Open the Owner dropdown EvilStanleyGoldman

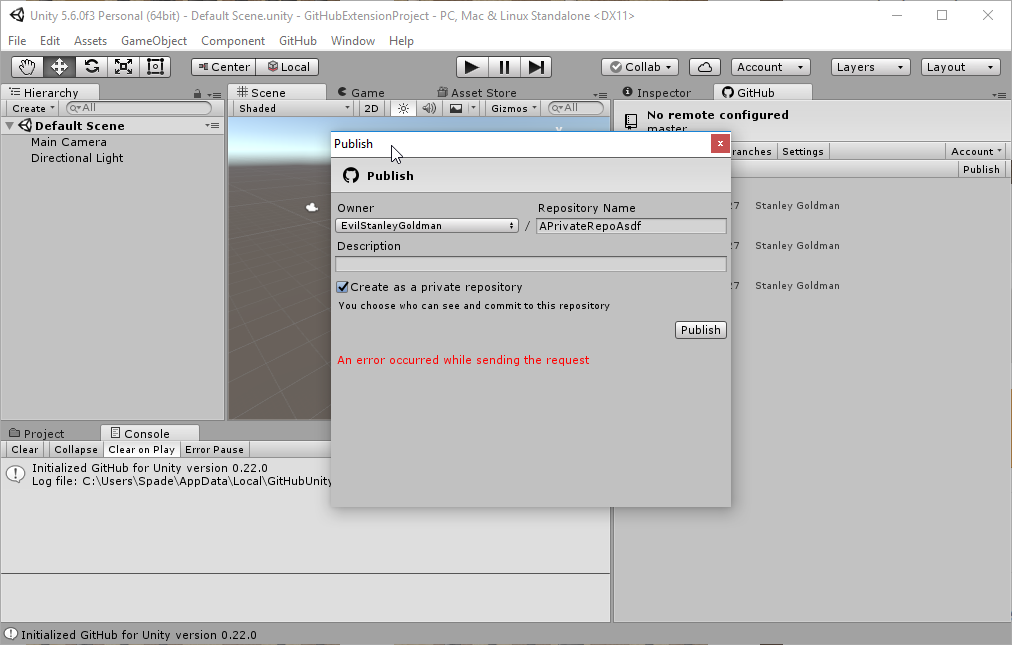point(427,226)
